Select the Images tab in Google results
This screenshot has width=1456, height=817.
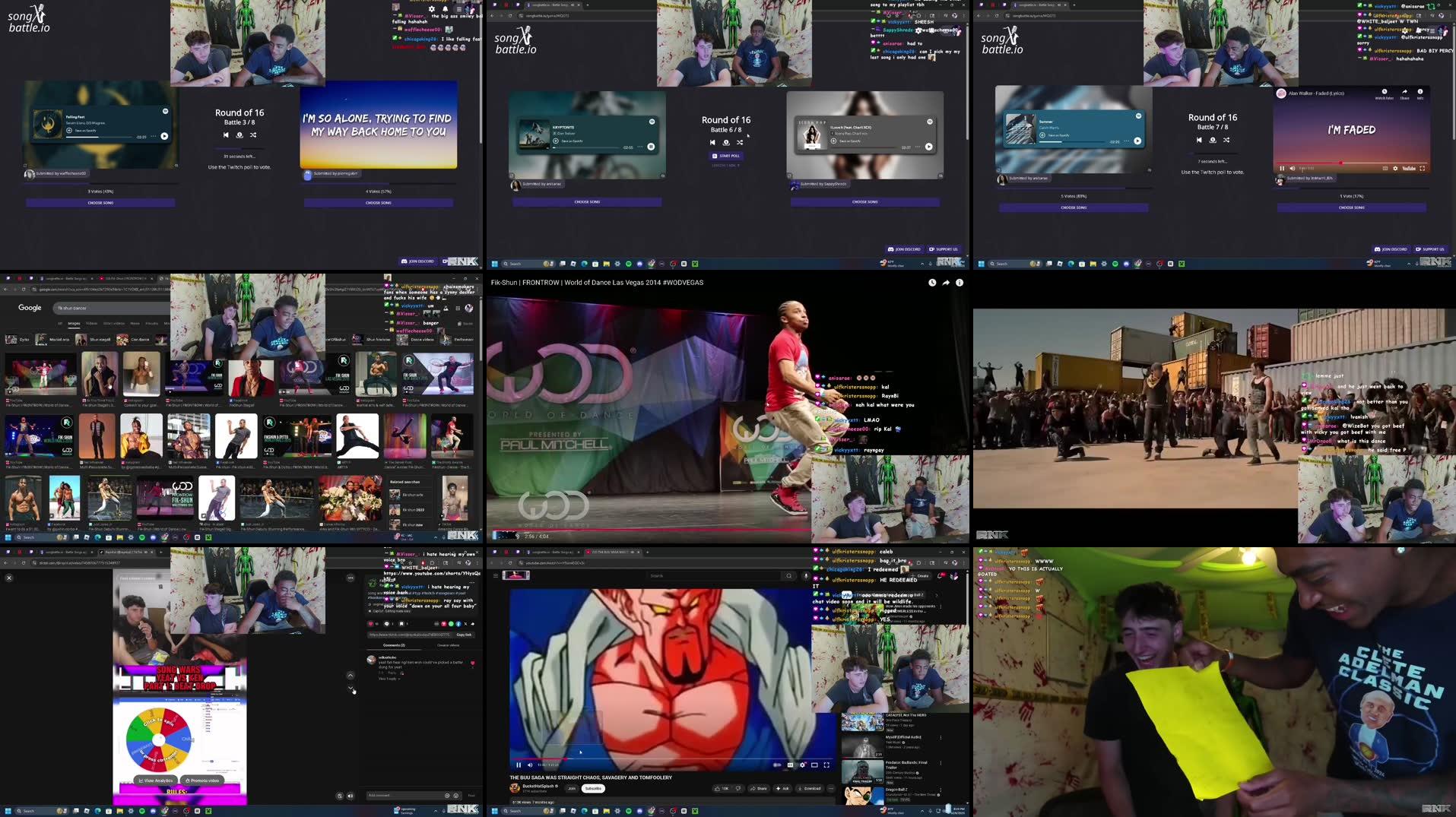point(74,323)
